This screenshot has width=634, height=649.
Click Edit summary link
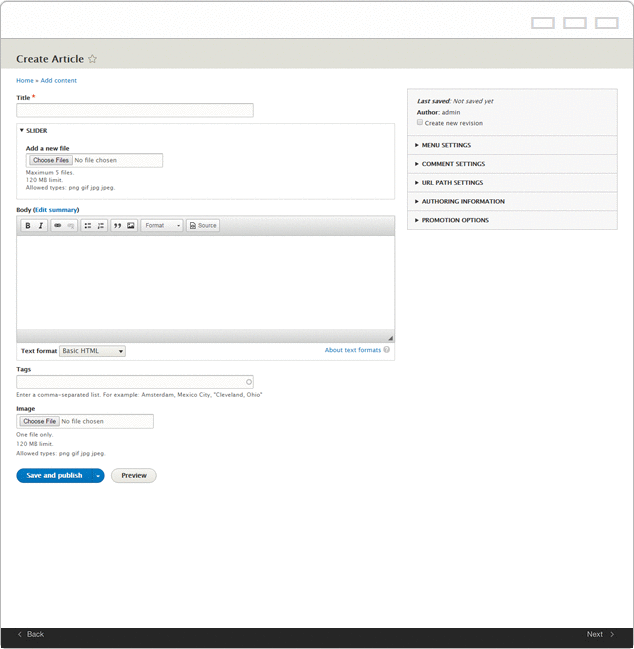56,210
